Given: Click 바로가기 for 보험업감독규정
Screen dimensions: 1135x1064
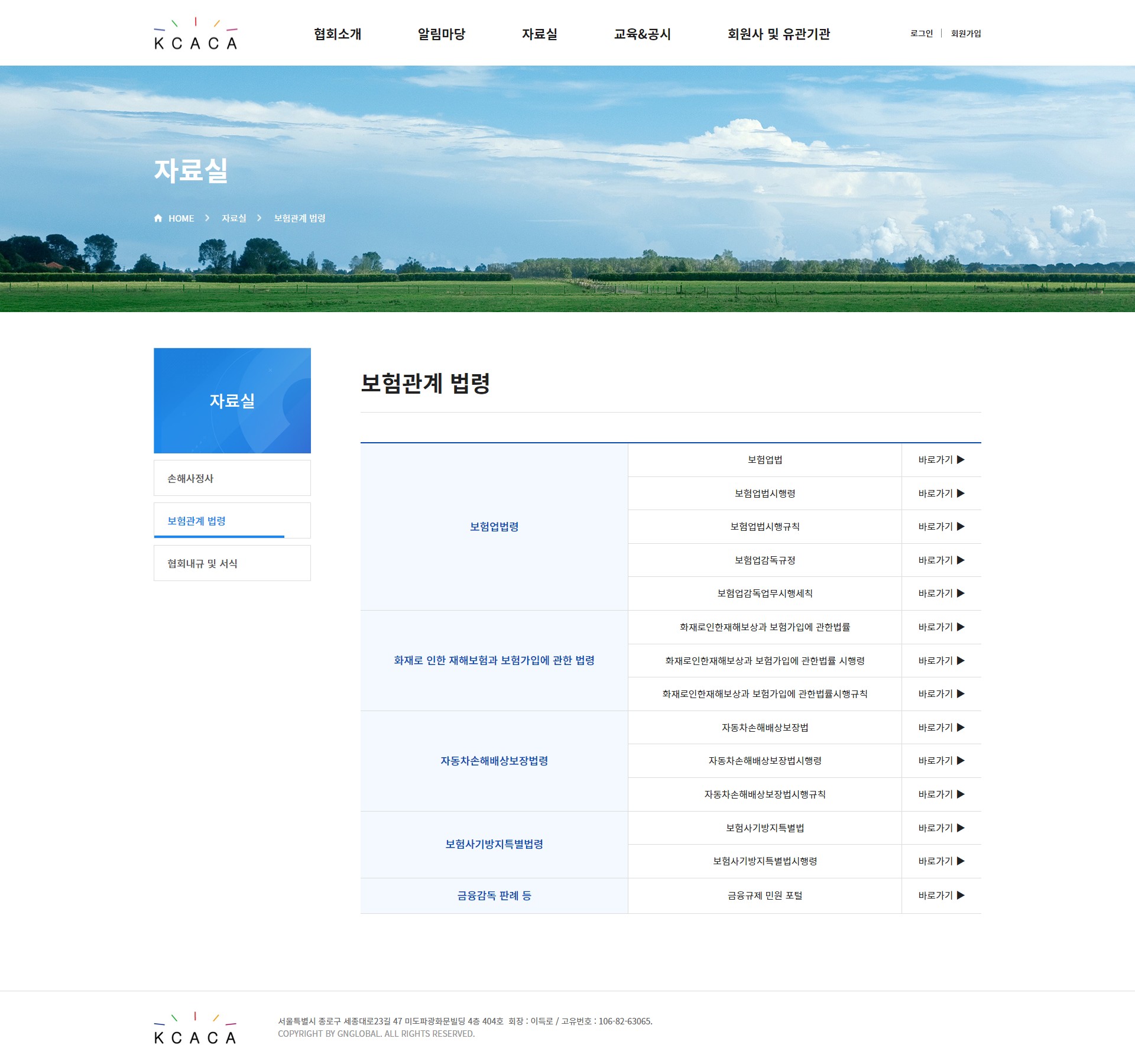Looking at the screenshot, I should [x=941, y=560].
